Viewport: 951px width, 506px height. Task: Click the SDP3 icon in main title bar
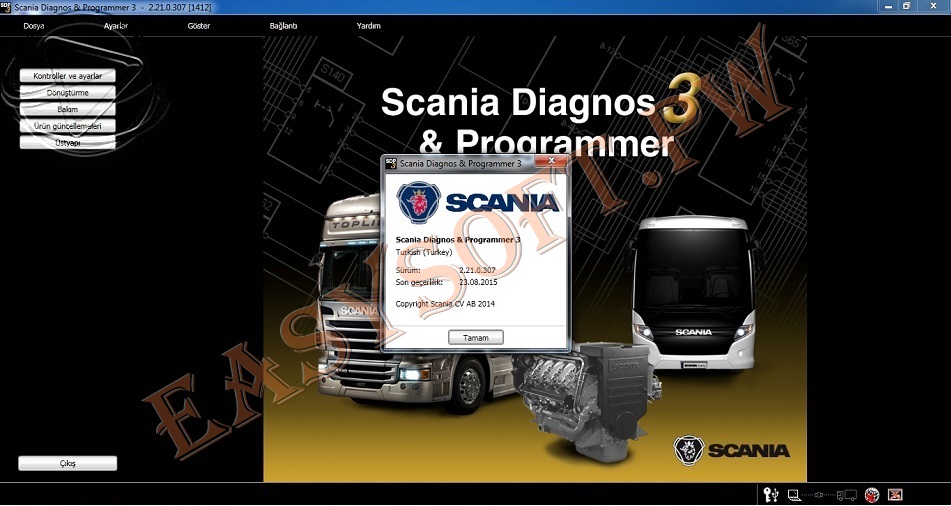pos(5,6)
